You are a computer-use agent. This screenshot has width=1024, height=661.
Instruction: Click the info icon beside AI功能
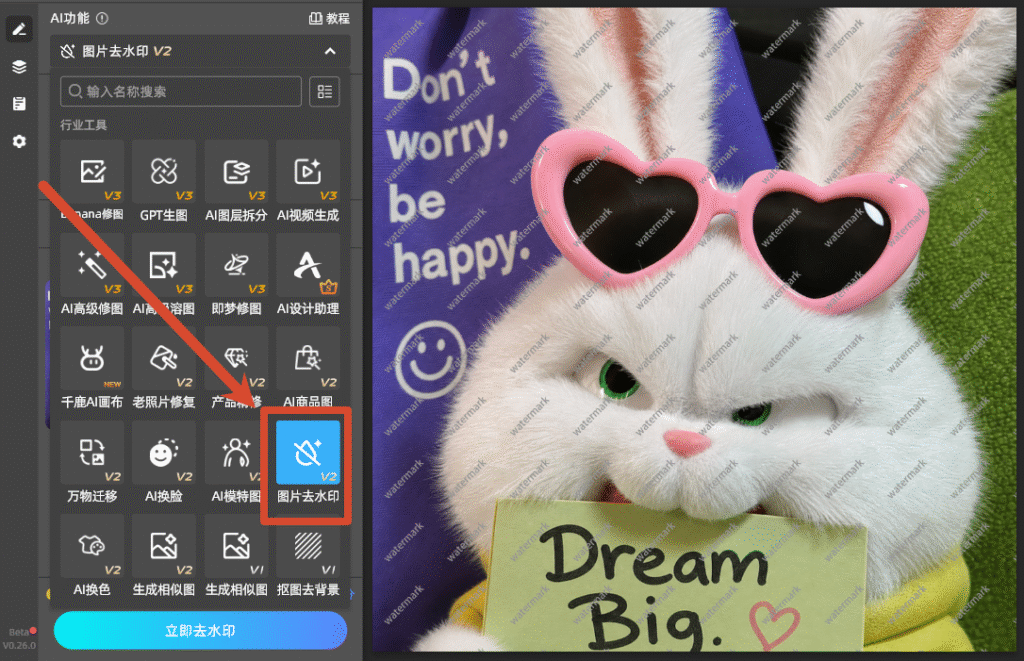[x=103, y=18]
